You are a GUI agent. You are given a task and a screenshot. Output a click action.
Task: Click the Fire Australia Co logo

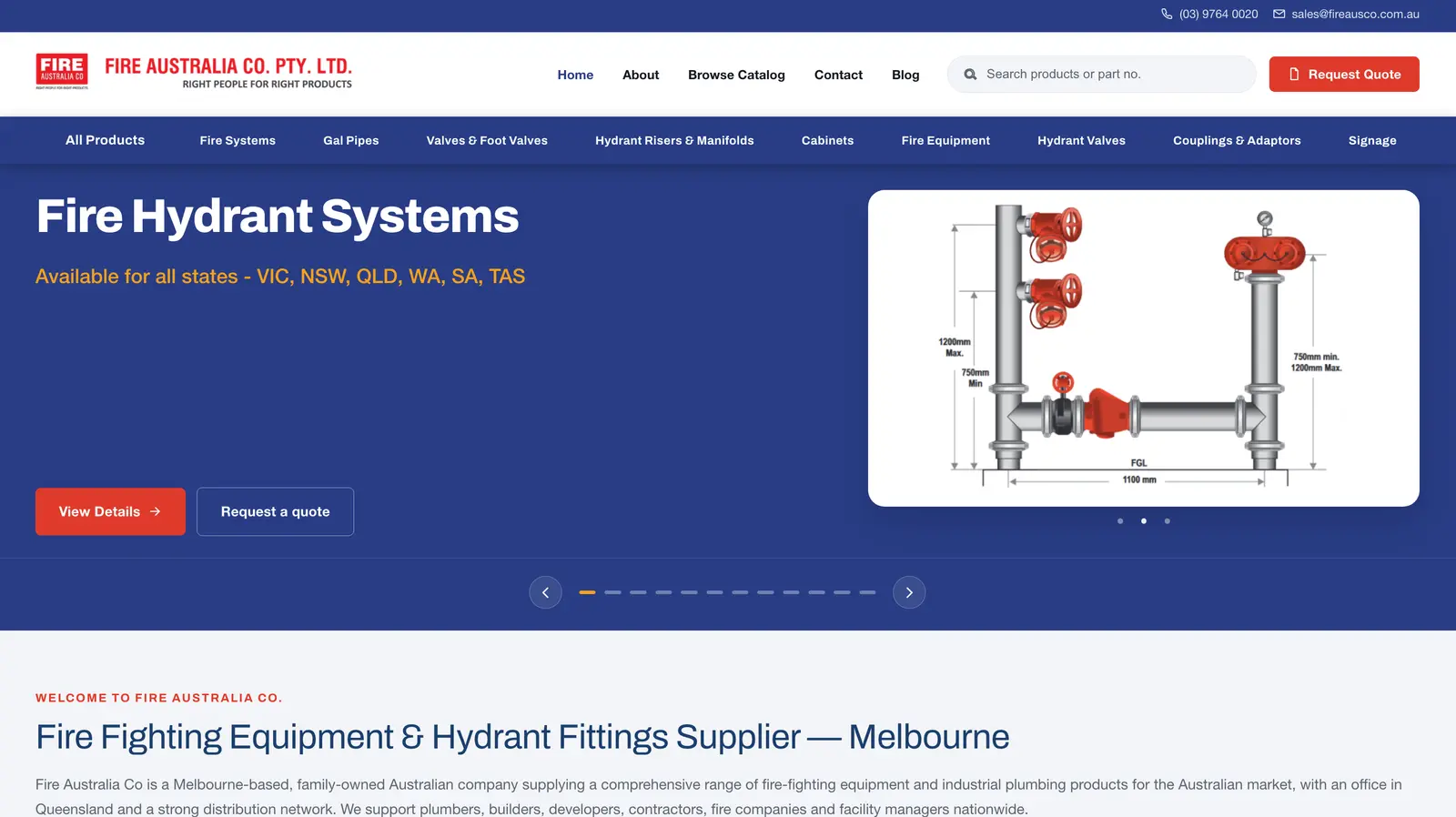coord(194,72)
